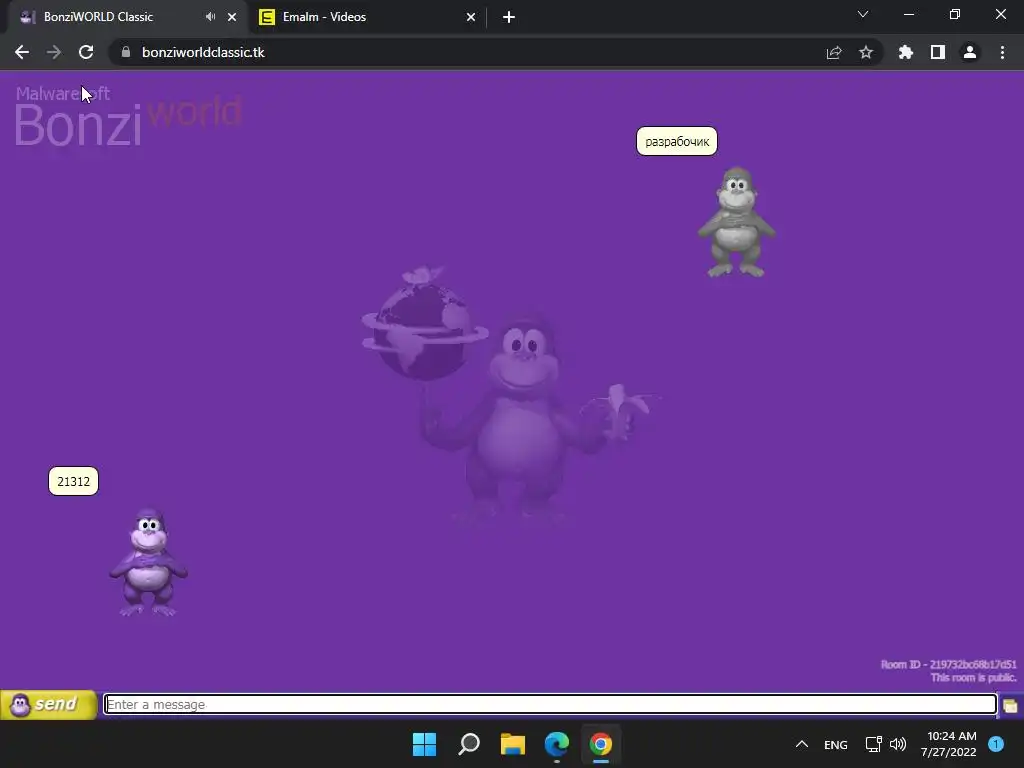
Task: Close the BonziWORLD Classic tab
Action: click(232, 17)
